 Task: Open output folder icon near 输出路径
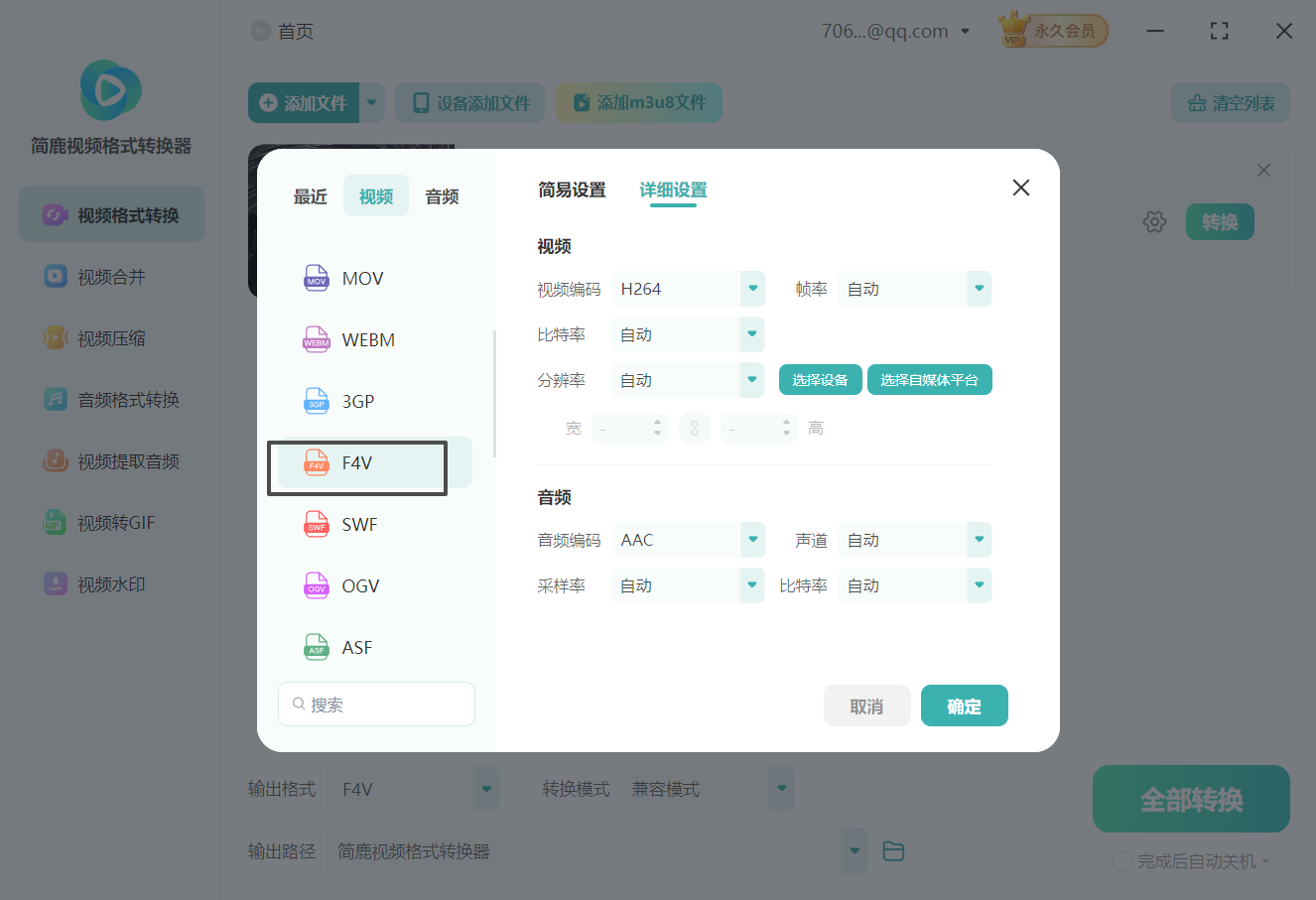click(892, 850)
